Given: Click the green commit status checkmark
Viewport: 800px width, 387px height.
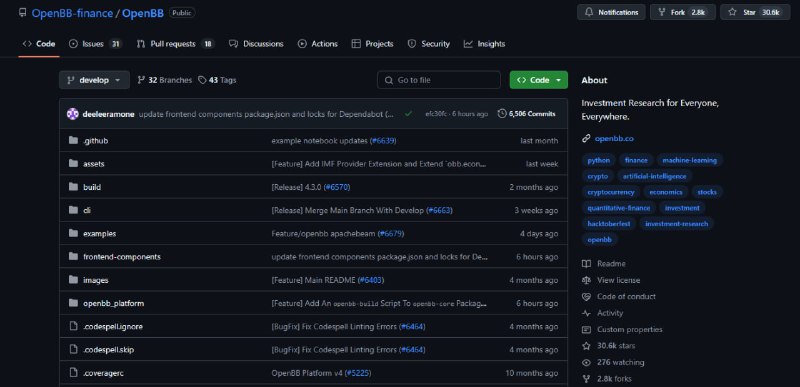Looking at the screenshot, I should [x=408, y=114].
